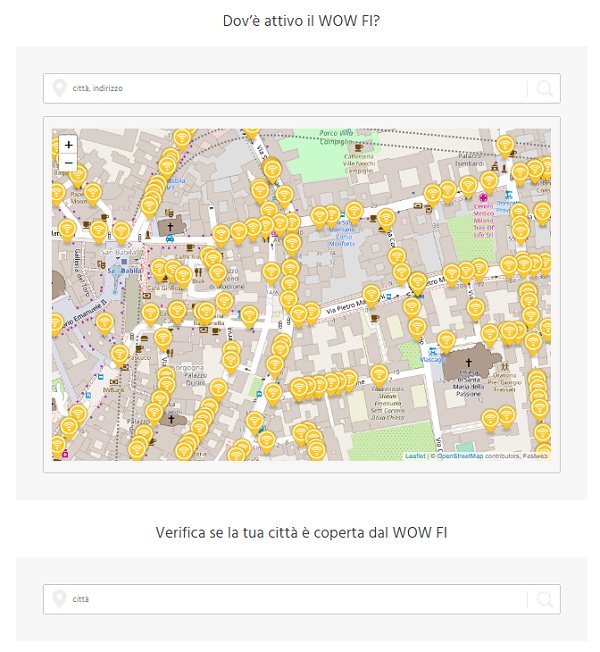This screenshot has width=600, height=652.
Task: Click 'Chiesa di Santa Maria della Passione' label
Action: point(469,383)
